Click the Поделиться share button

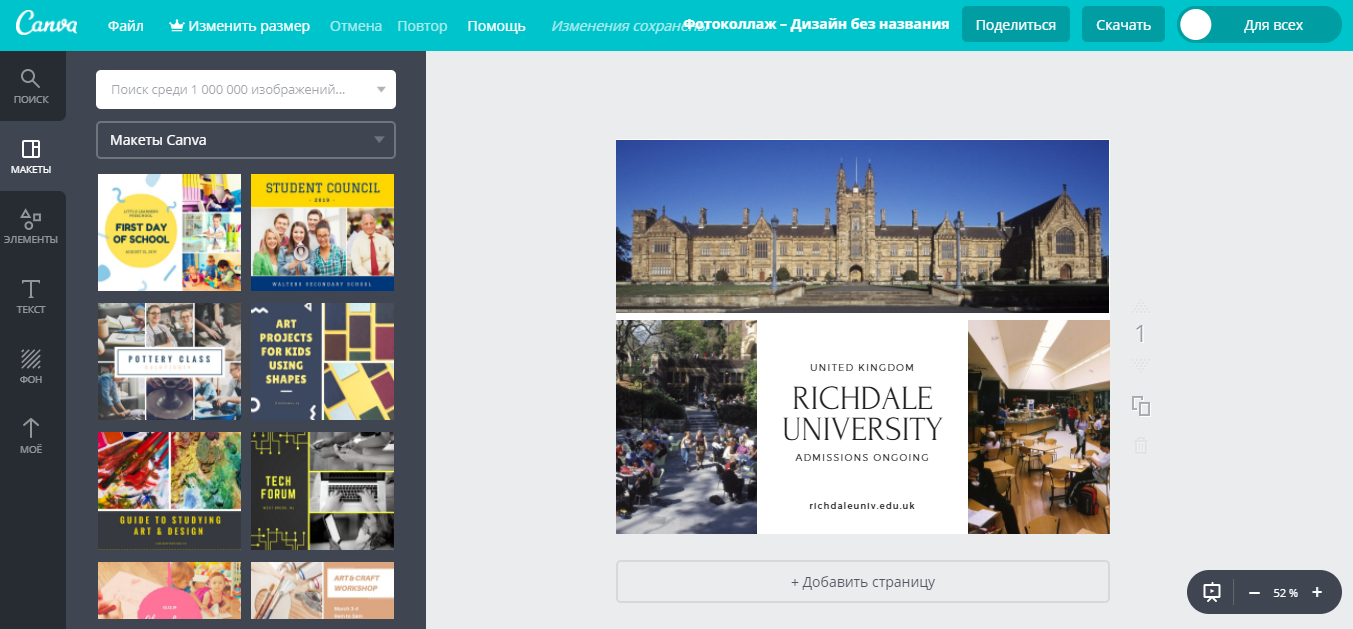pos(1015,25)
